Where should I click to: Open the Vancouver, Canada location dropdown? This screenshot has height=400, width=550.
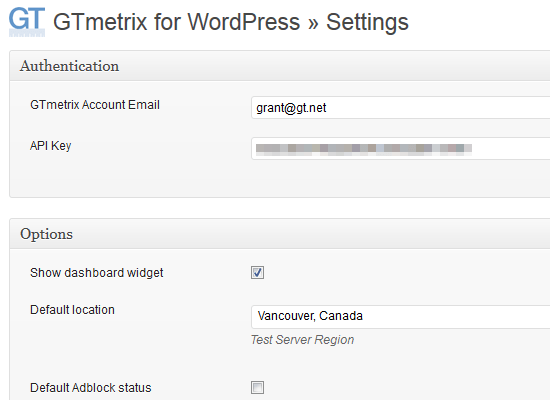point(401,316)
